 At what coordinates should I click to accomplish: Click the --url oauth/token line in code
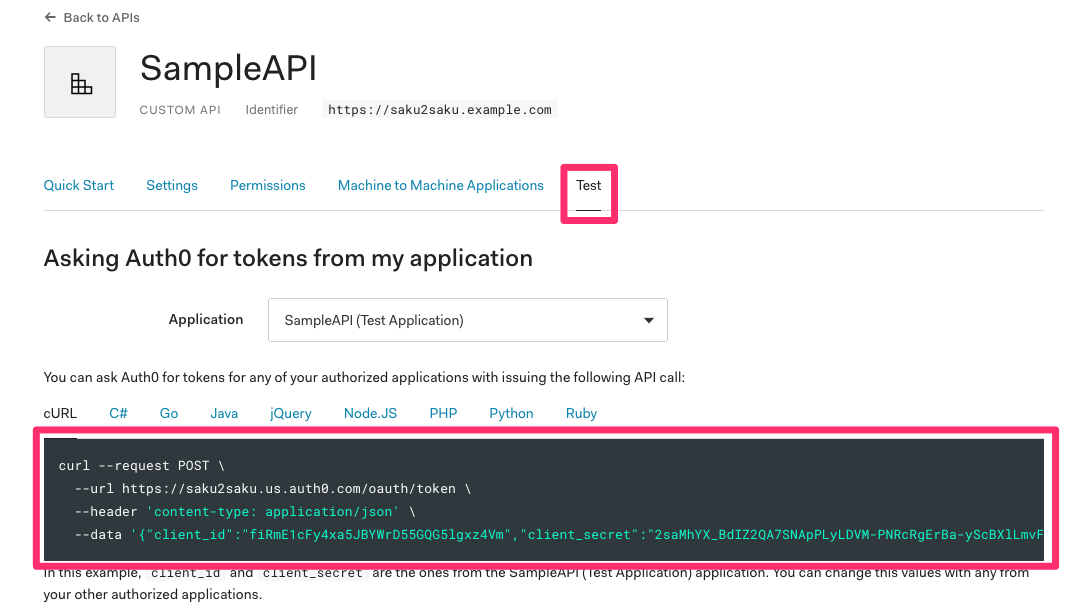coord(272,489)
